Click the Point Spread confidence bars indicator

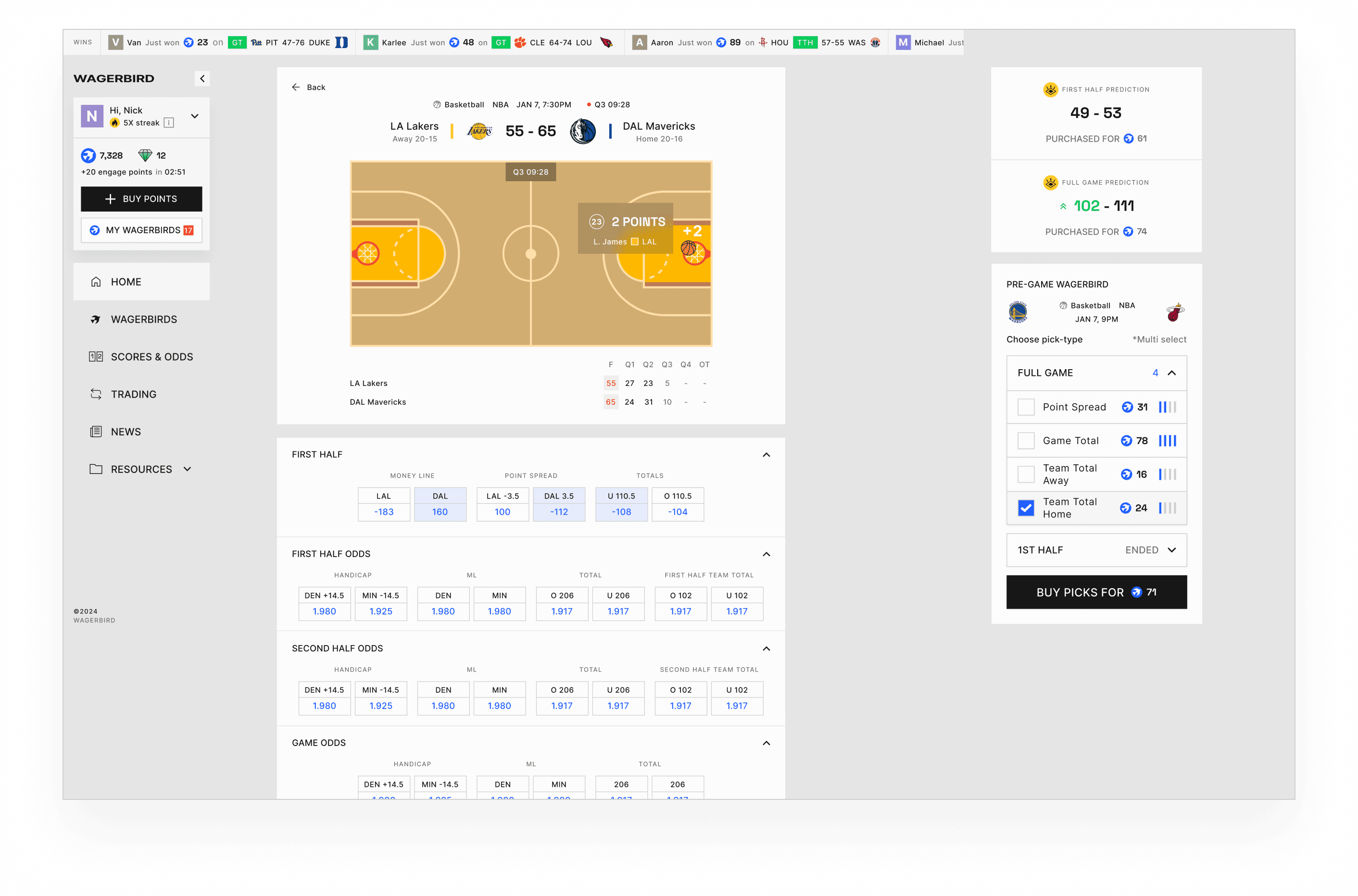click(x=1167, y=407)
